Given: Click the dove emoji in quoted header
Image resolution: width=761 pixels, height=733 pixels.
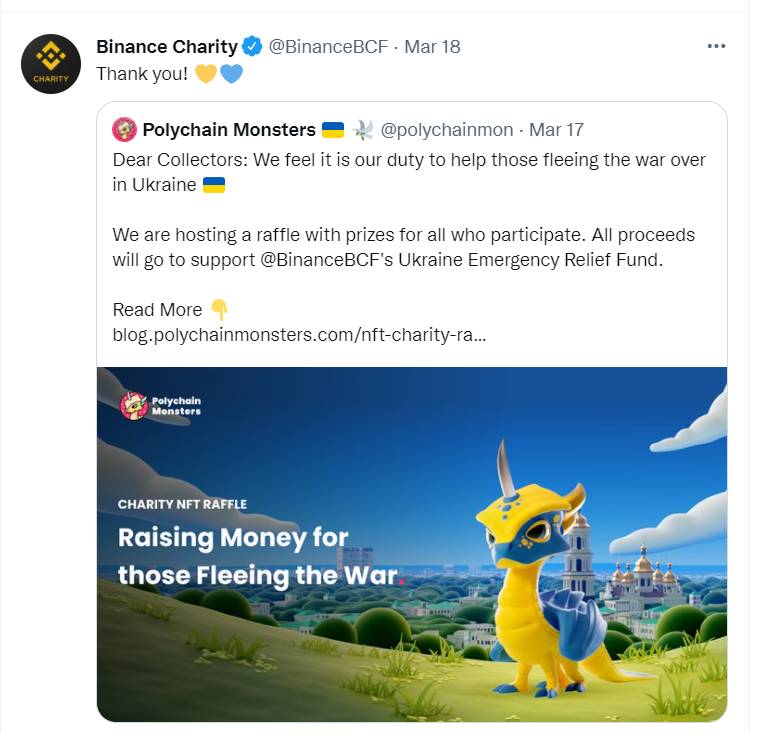Looking at the screenshot, I should [x=363, y=130].
